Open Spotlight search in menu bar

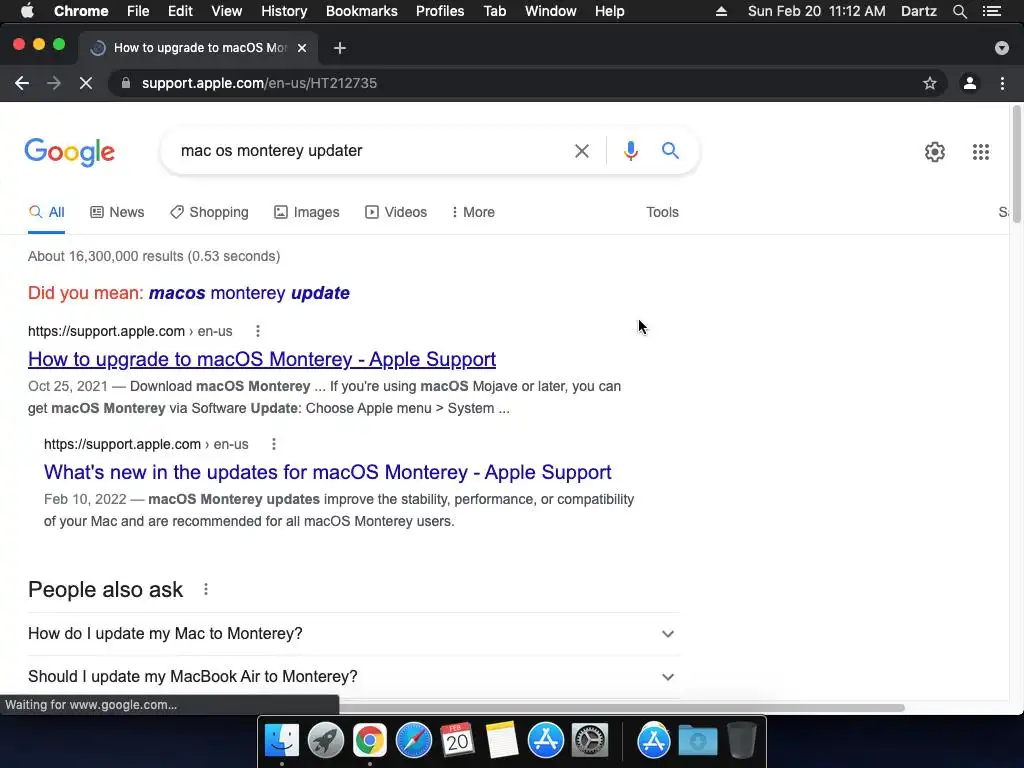959,11
